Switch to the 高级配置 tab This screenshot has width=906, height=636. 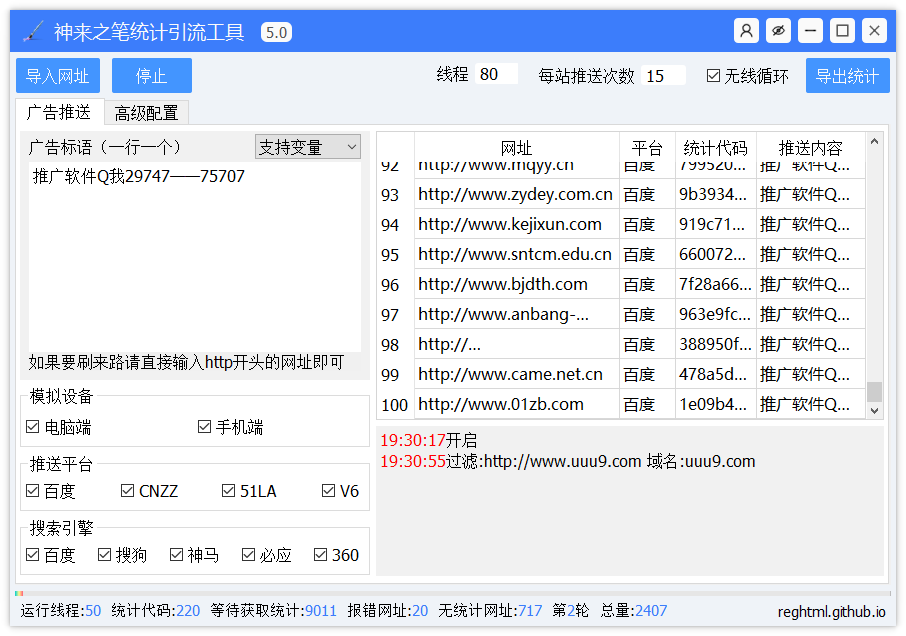pyautogui.click(x=146, y=112)
